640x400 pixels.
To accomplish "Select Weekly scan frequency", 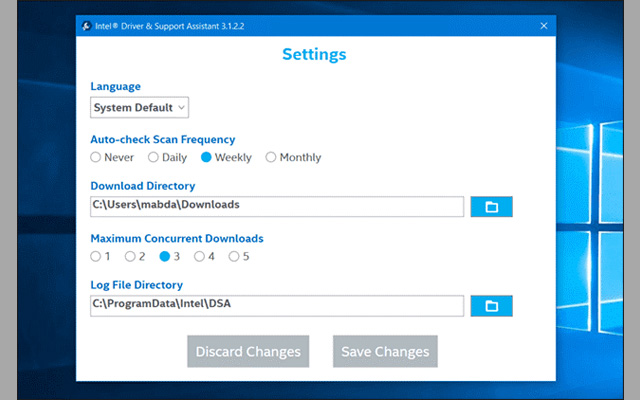I will click(x=206, y=157).
